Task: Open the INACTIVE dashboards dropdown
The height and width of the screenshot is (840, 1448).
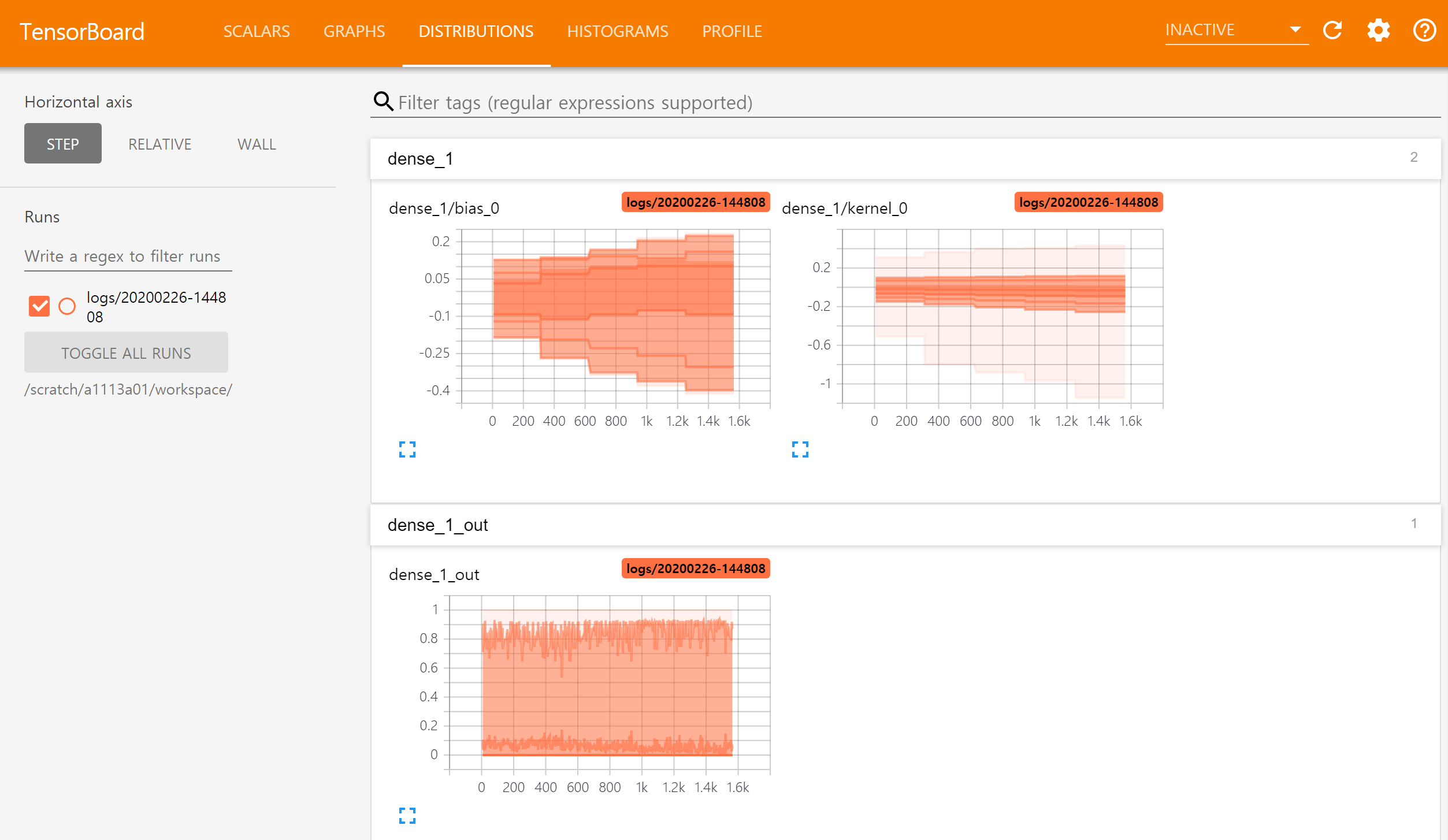Action: click(x=1236, y=30)
